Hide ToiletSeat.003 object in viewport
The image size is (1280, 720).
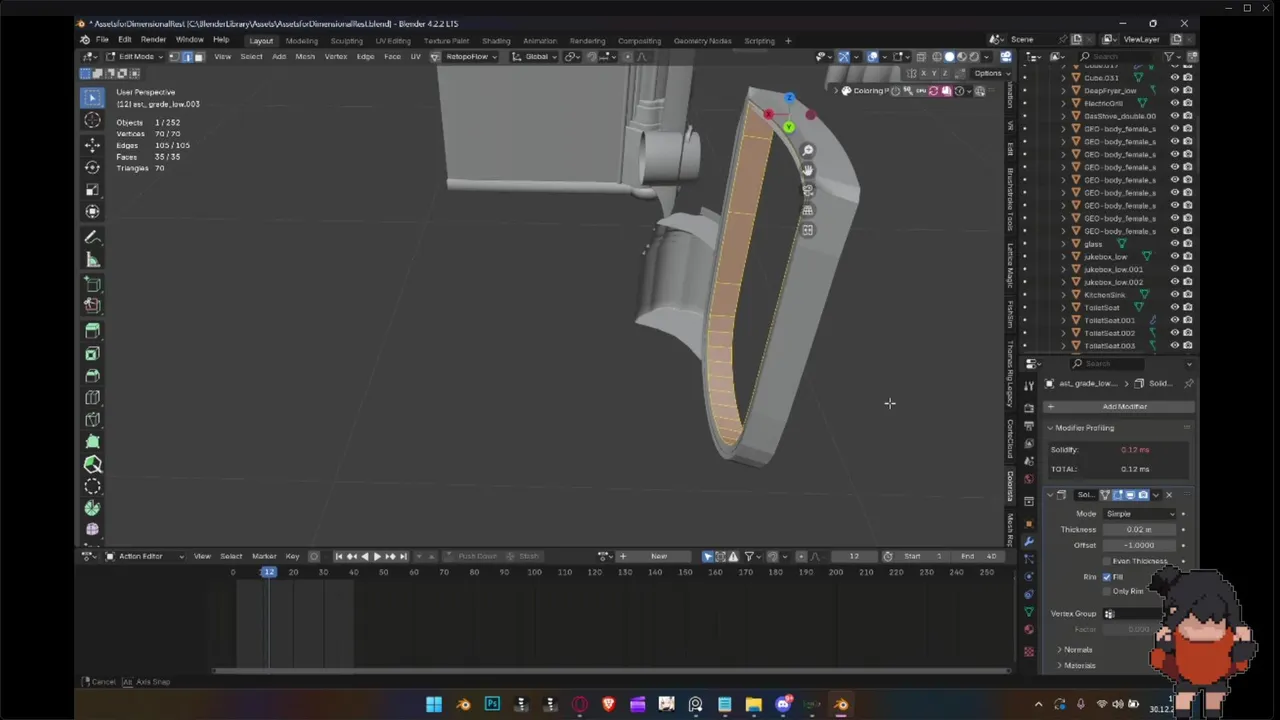pos(1175,346)
